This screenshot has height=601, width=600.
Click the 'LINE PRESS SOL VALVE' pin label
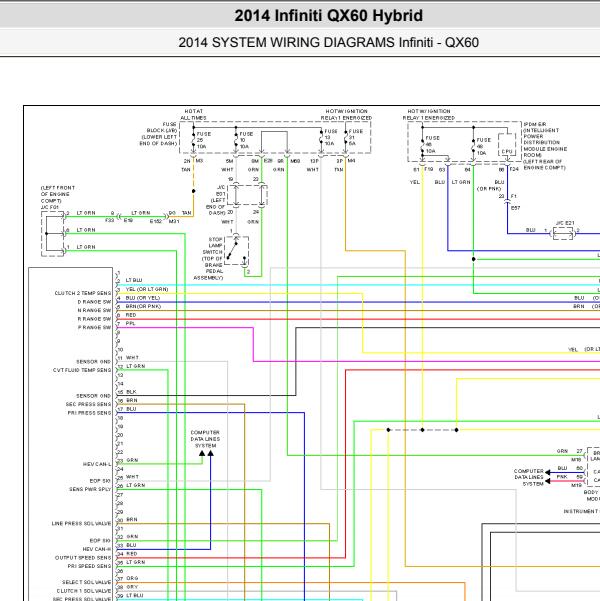[81, 524]
